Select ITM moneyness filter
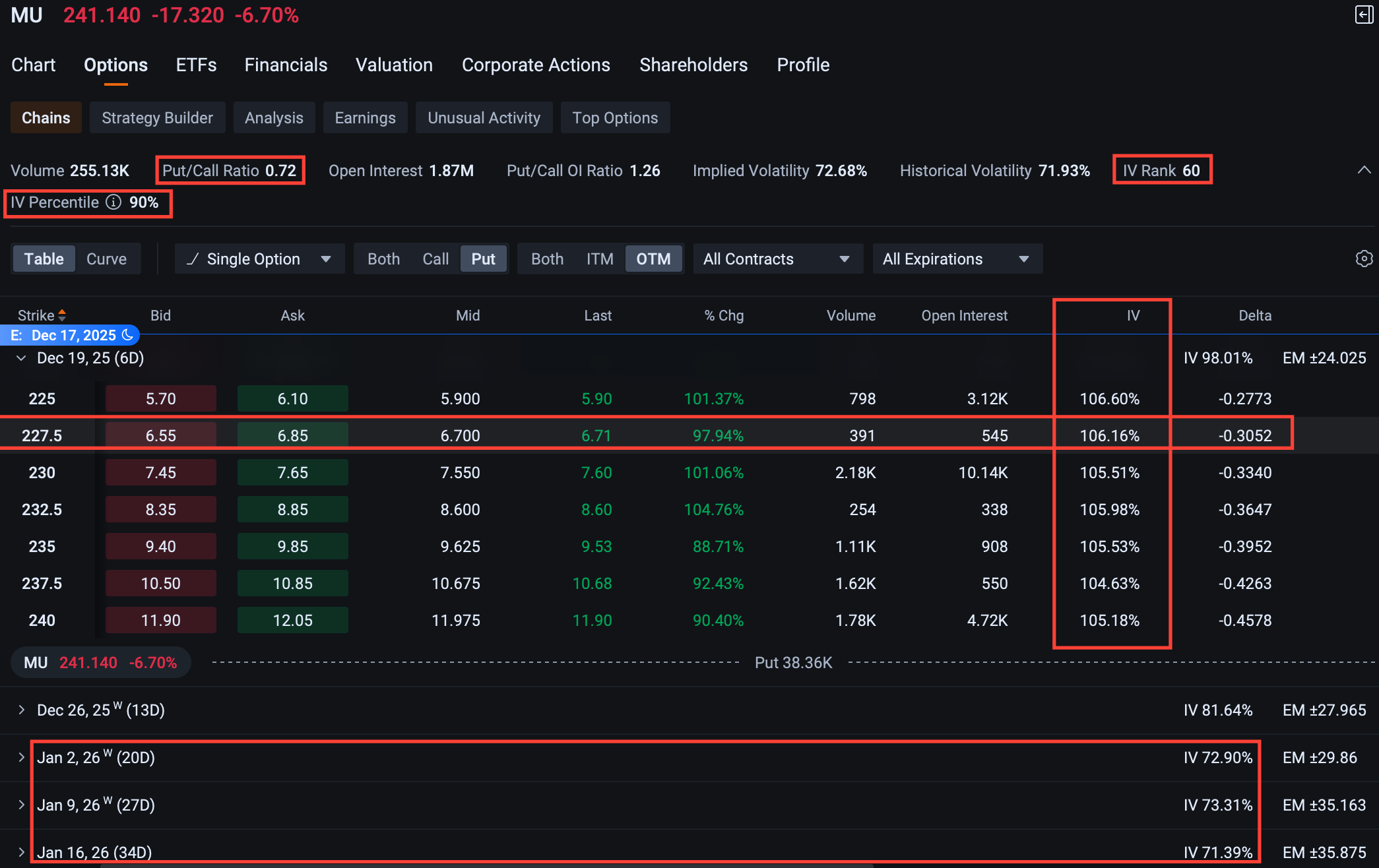 point(599,259)
